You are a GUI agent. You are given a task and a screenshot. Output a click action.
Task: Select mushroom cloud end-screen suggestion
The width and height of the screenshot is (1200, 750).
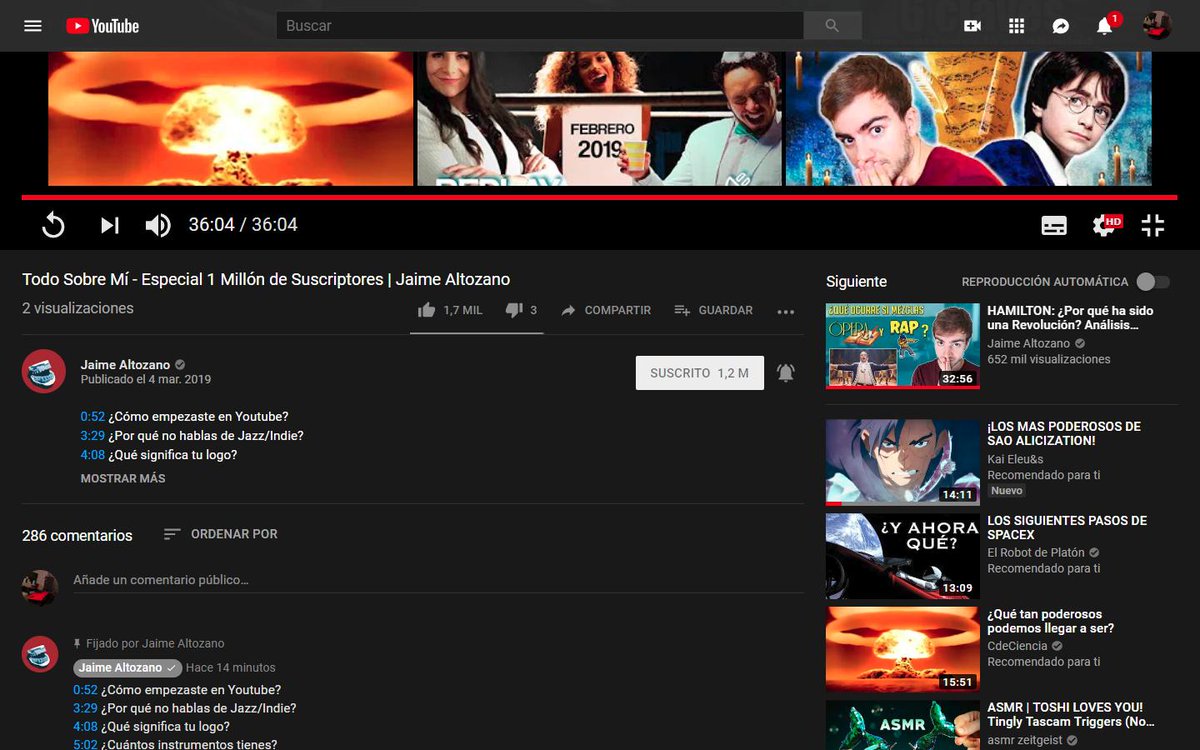tap(230, 119)
